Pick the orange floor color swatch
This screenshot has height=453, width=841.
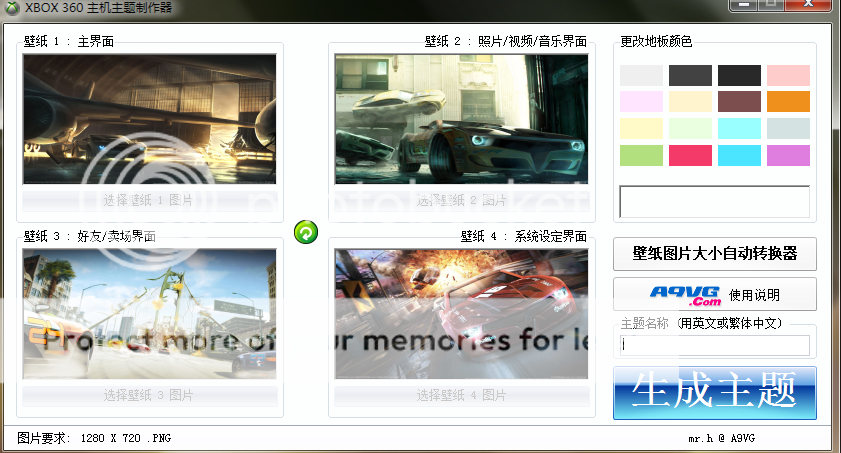(788, 101)
